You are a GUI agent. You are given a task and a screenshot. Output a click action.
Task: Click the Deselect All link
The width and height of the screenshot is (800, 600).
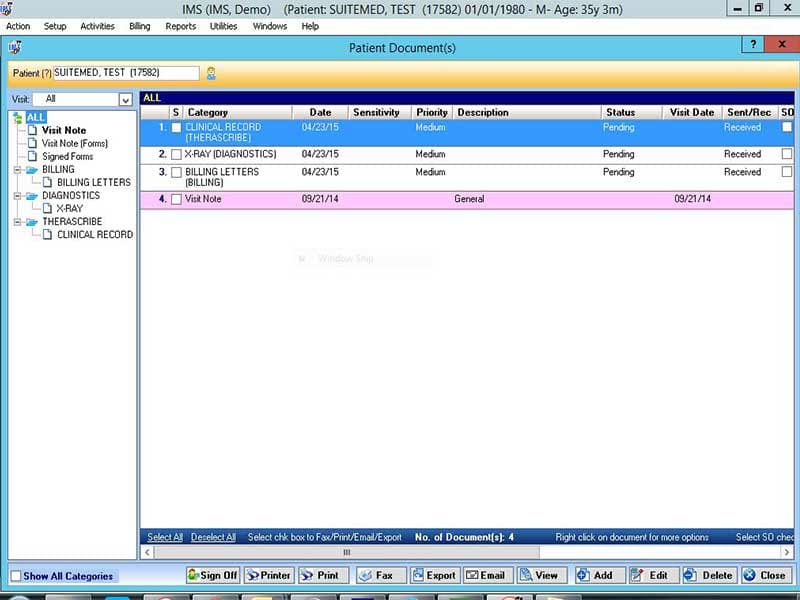[213, 537]
